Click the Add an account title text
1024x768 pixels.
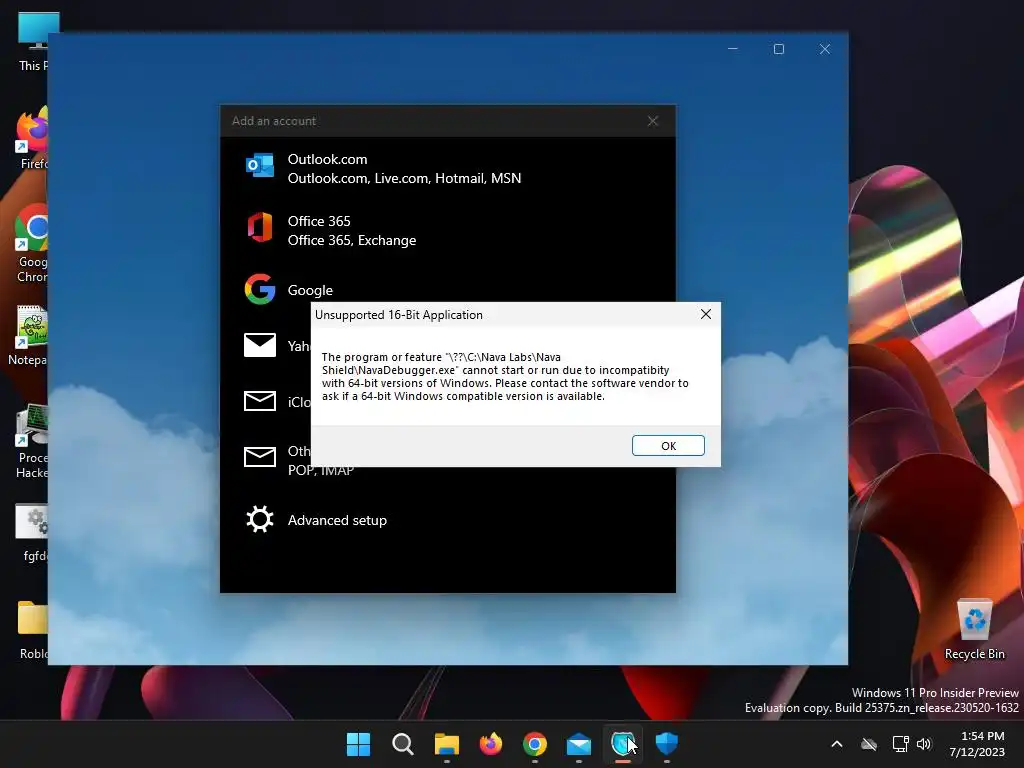pyautogui.click(x=274, y=121)
